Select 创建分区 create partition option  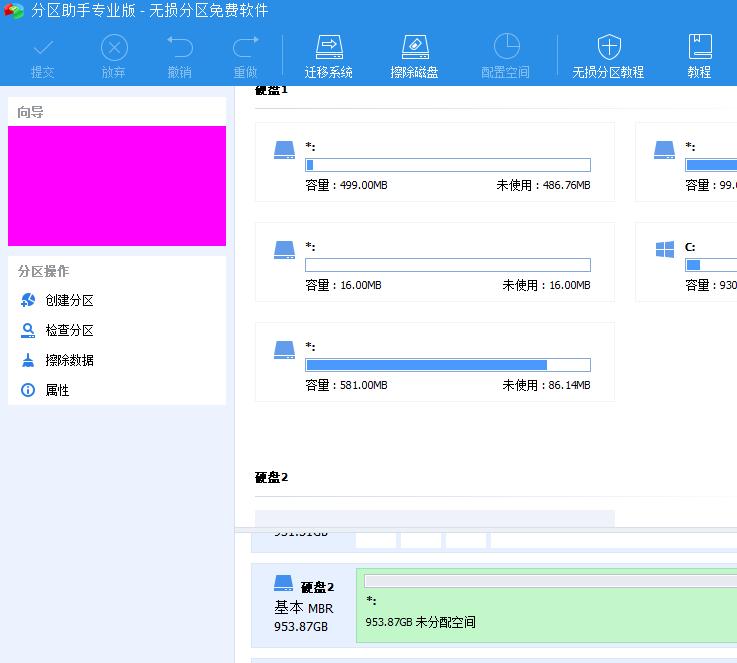click(x=69, y=300)
